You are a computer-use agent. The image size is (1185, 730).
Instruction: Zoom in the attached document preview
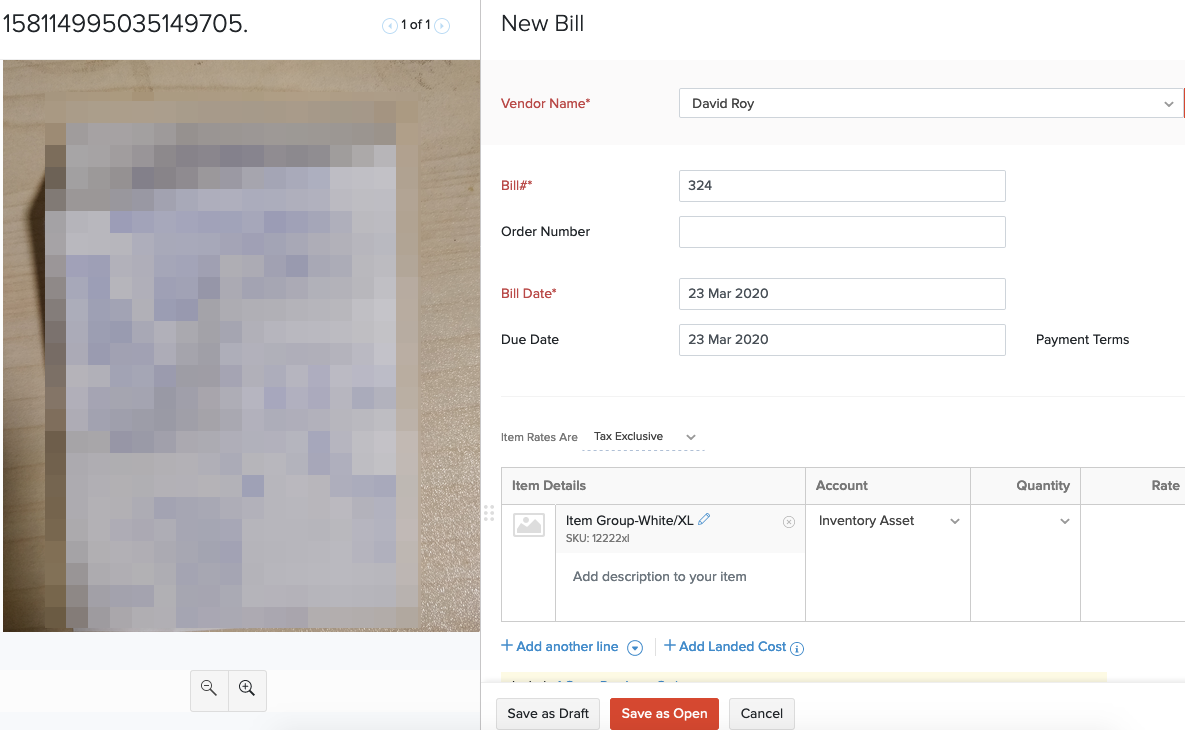247,688
